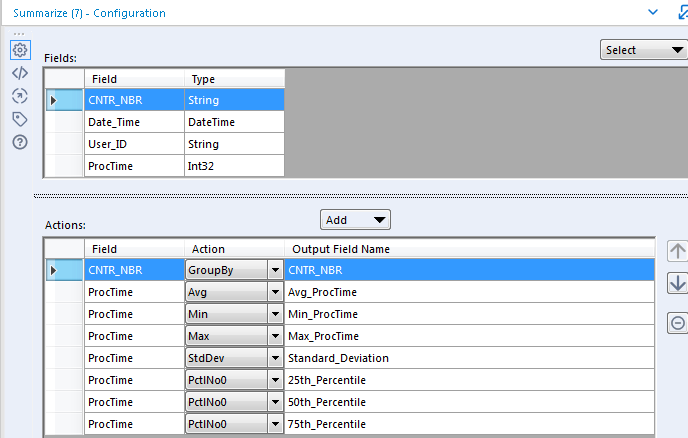
Task: Click the Field column header in Fields table
Action: pyautogui.click(x=134, y=79)
